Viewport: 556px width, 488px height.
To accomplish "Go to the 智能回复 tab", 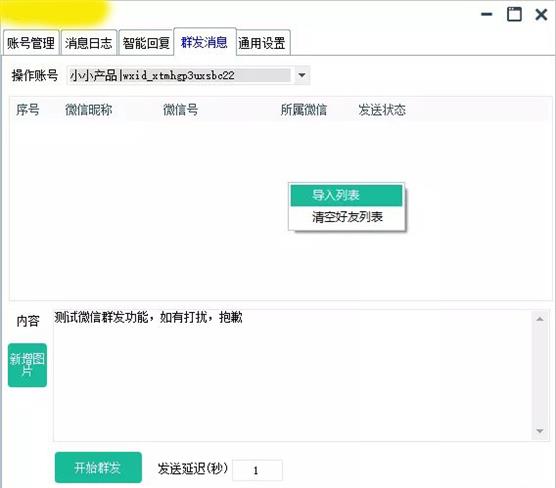I will click(x=146, y=43).
